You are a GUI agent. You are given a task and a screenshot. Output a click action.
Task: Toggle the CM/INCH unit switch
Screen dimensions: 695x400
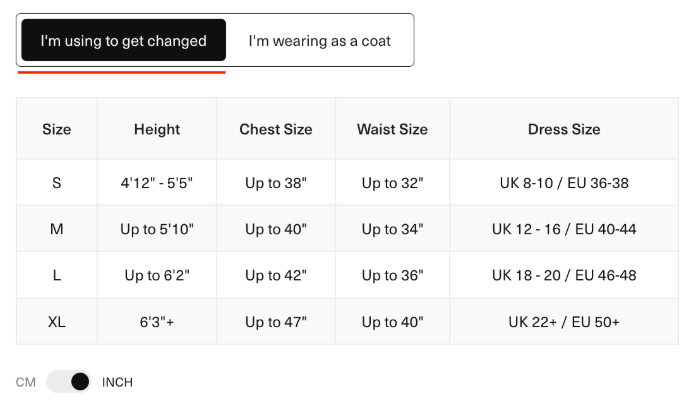tap(69, 382)
